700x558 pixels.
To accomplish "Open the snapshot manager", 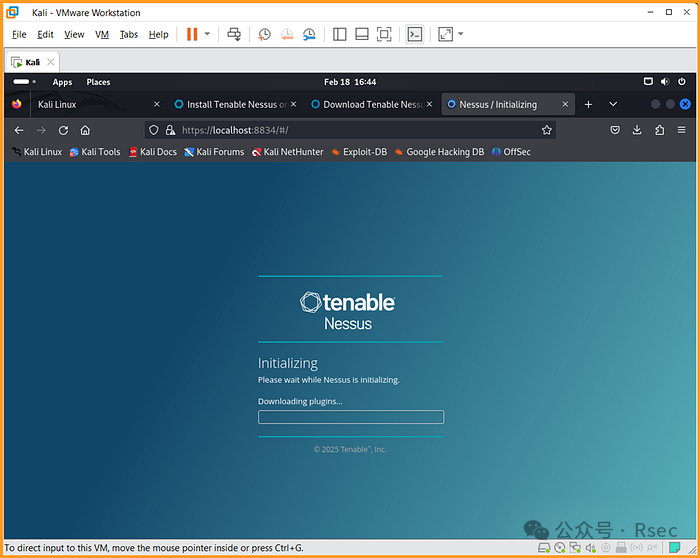I will click(309, 34).
